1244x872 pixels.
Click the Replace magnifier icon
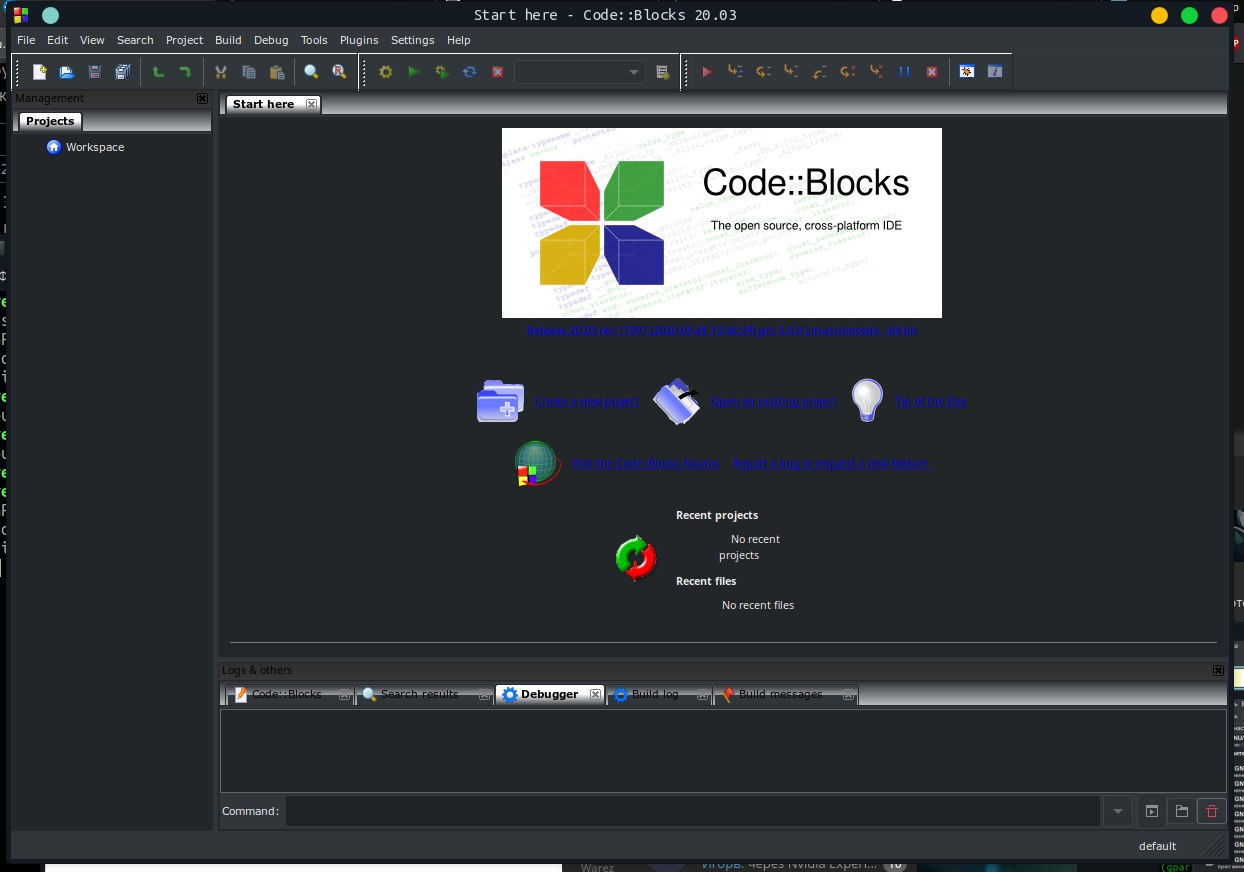click(x=339, y=72)
